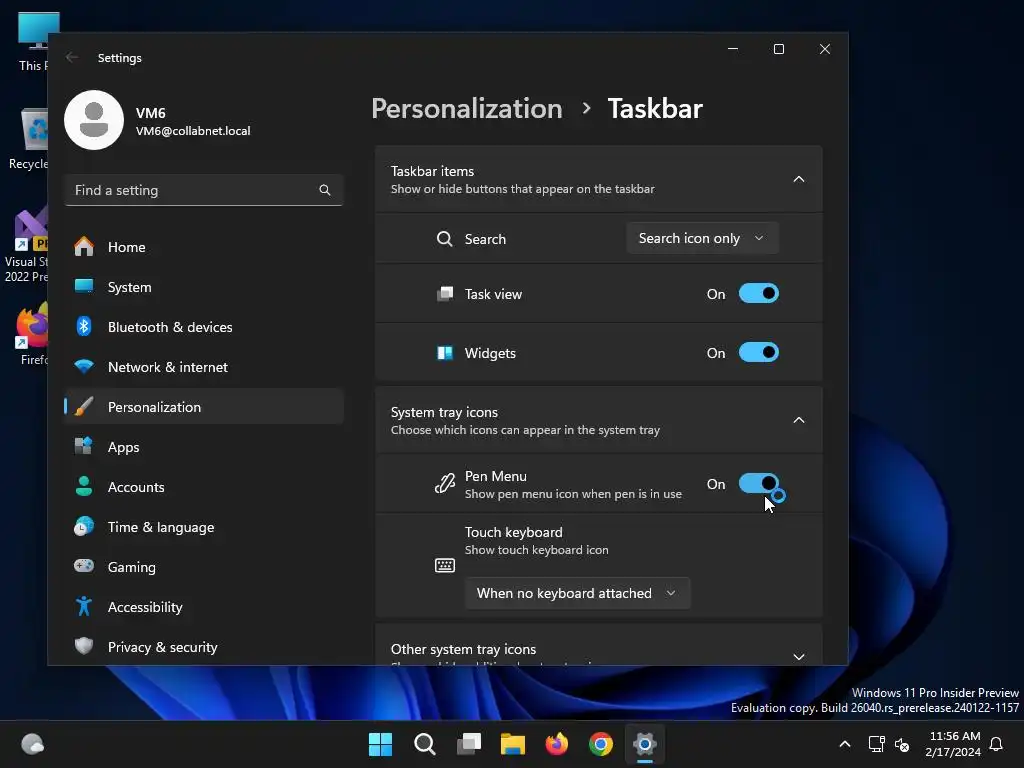
Task: Select Gaming in the sidebar
Action: point(204,566)
